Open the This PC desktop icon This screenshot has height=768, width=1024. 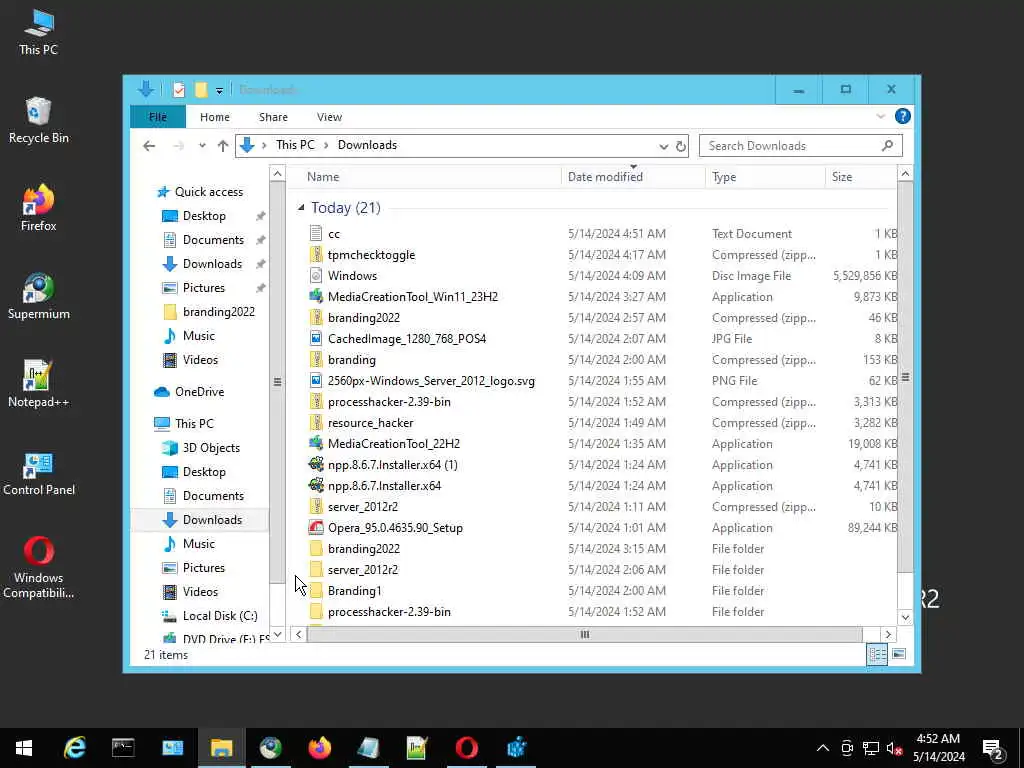(39, 33)
